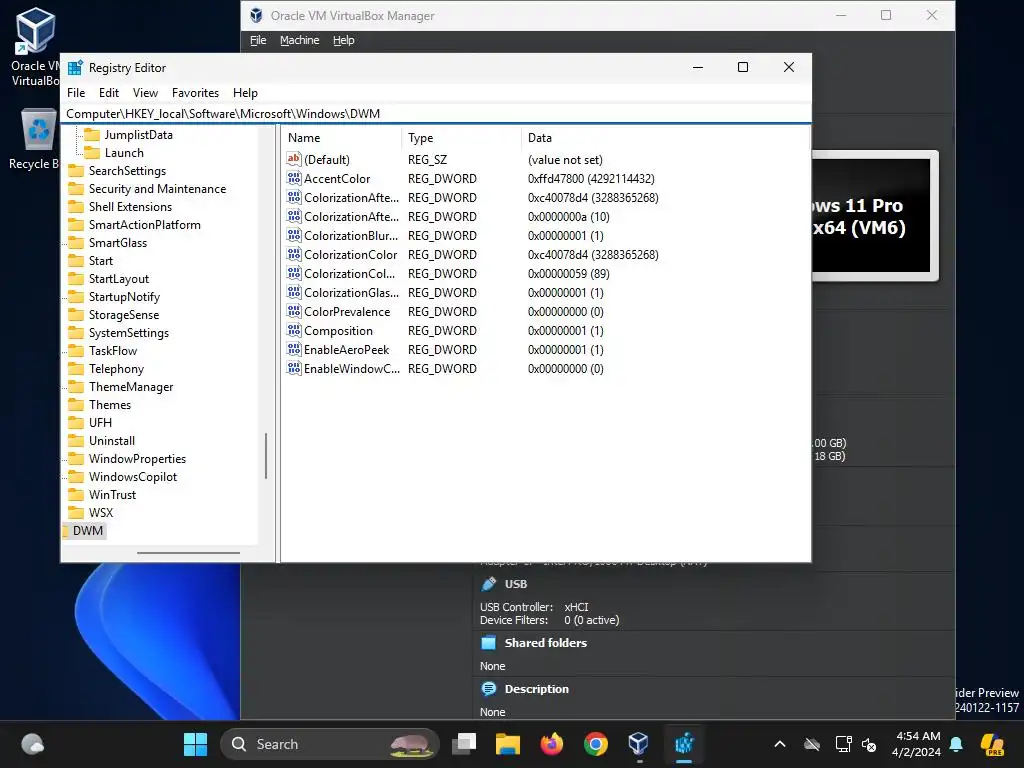Click the JumplistData folder icon
This screenshot has height=768, width=1024.
coord(92,135)
